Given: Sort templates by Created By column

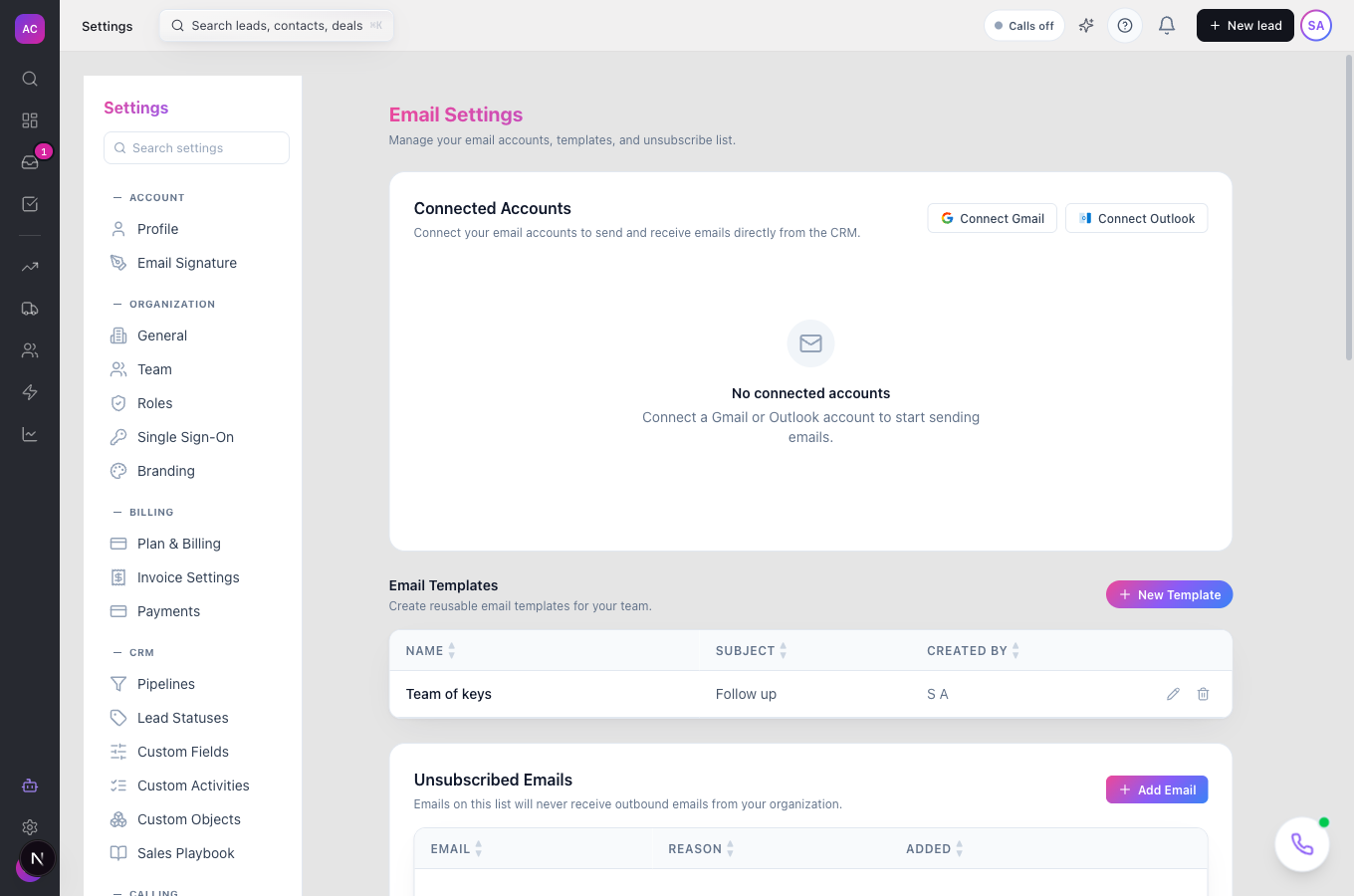Looking at the screenshot, I should (x=973, y=651).
